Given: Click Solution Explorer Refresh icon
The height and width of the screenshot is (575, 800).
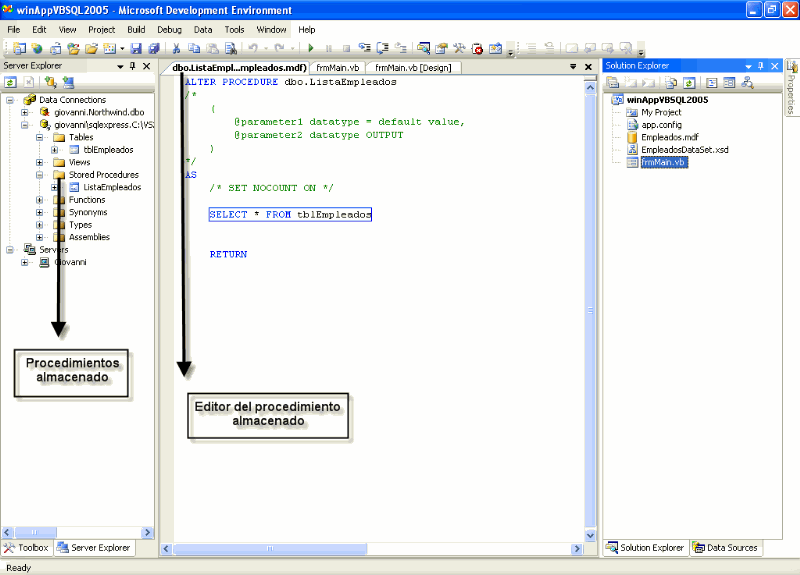Looking at the screenshot, I should [x=689, y=83].
